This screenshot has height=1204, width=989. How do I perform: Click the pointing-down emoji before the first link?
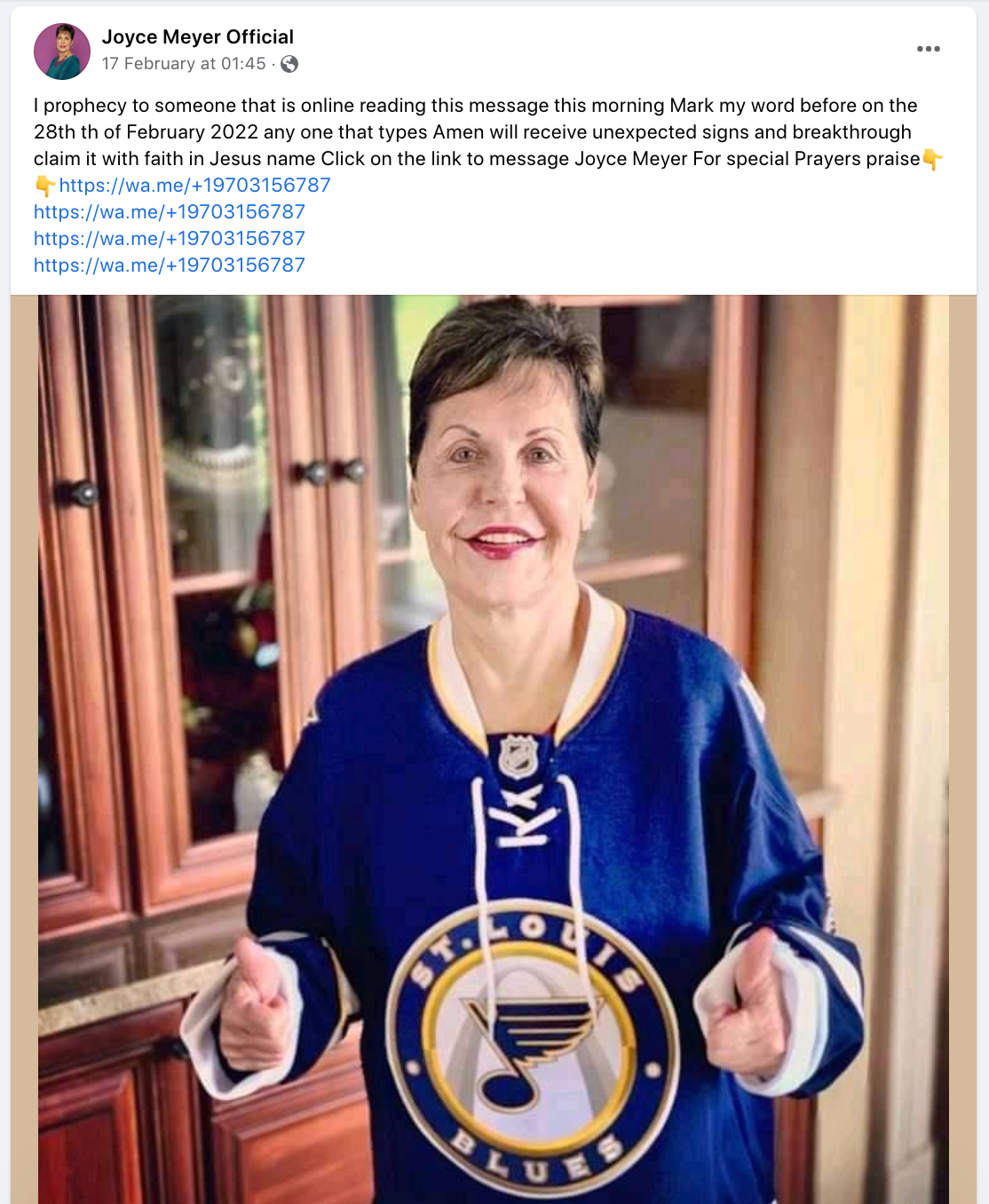point(45,186)
